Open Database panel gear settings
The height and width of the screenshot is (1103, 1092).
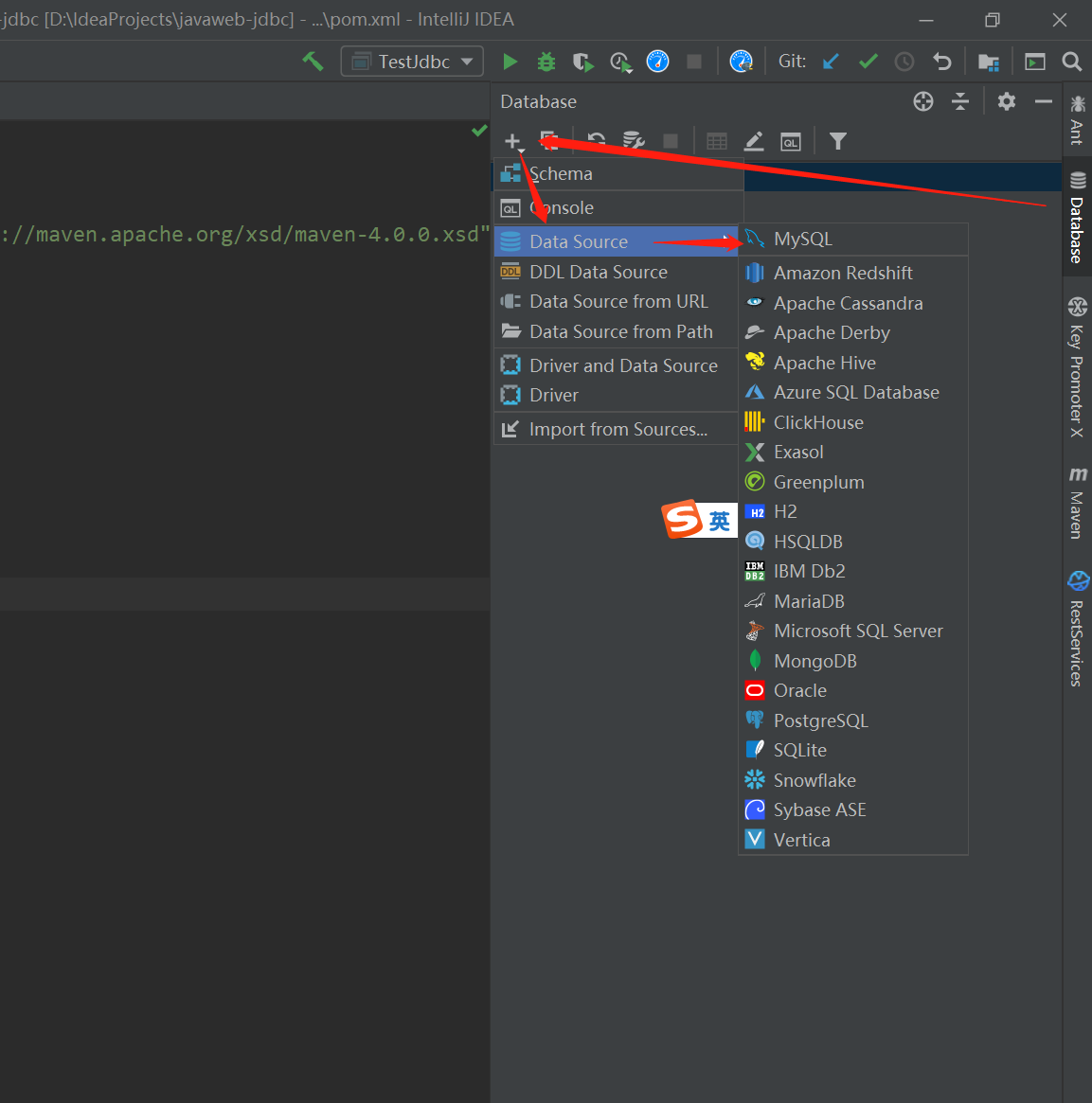coord(1006,102)
